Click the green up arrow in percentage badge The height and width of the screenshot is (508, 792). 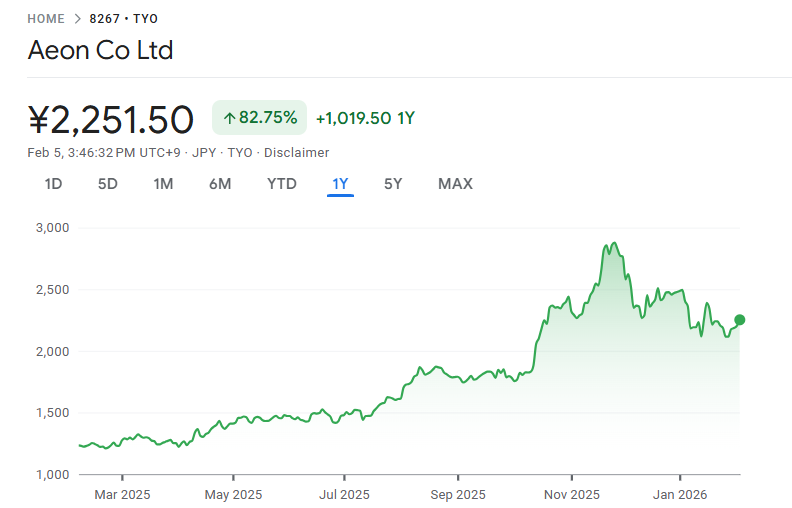(x=229, y=118)
